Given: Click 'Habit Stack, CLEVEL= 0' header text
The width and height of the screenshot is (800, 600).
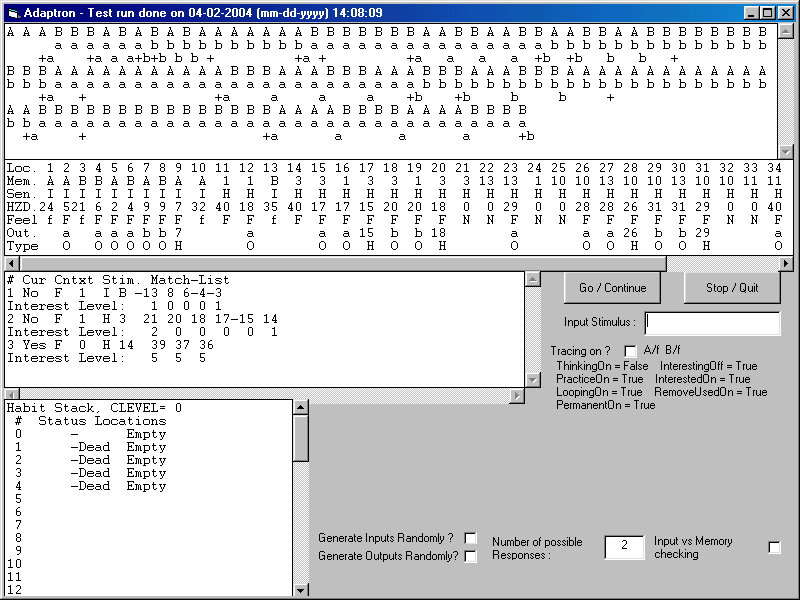Looking at the screenshot, I should [x=94, y=408].
